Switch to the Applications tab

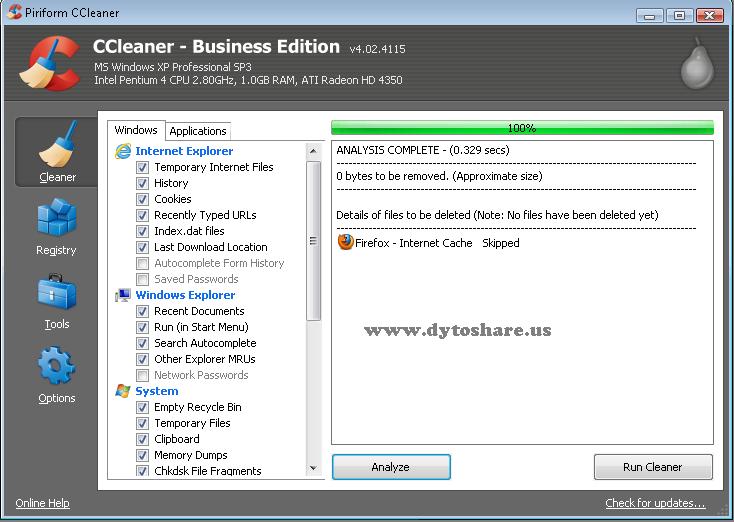(x=198, y=131)
